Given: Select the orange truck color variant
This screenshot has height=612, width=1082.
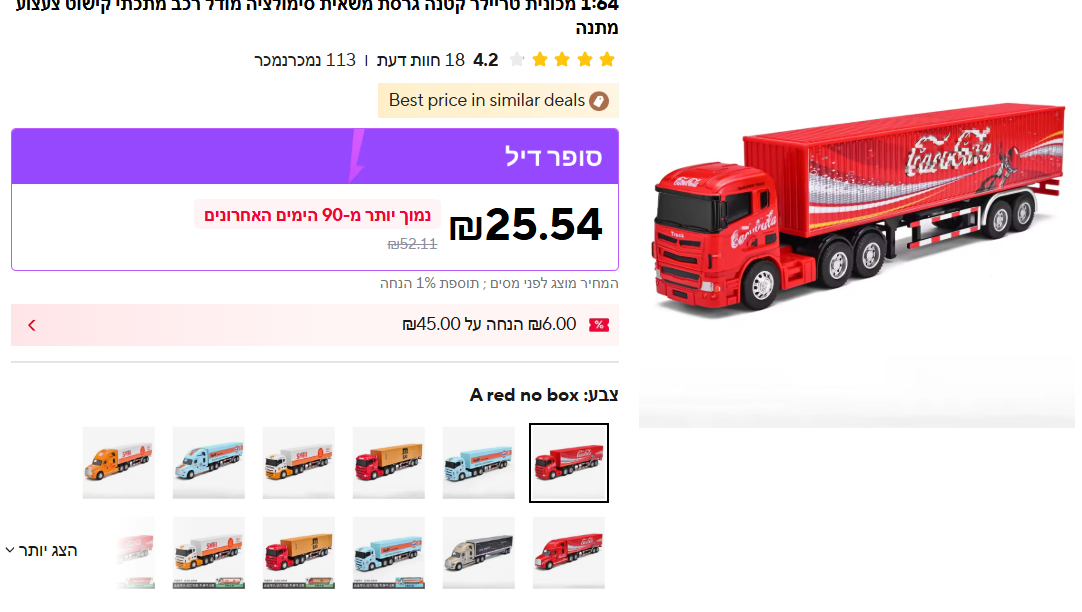Looking at the screenshot, I should pyautogui.click(x=119, y=462).
